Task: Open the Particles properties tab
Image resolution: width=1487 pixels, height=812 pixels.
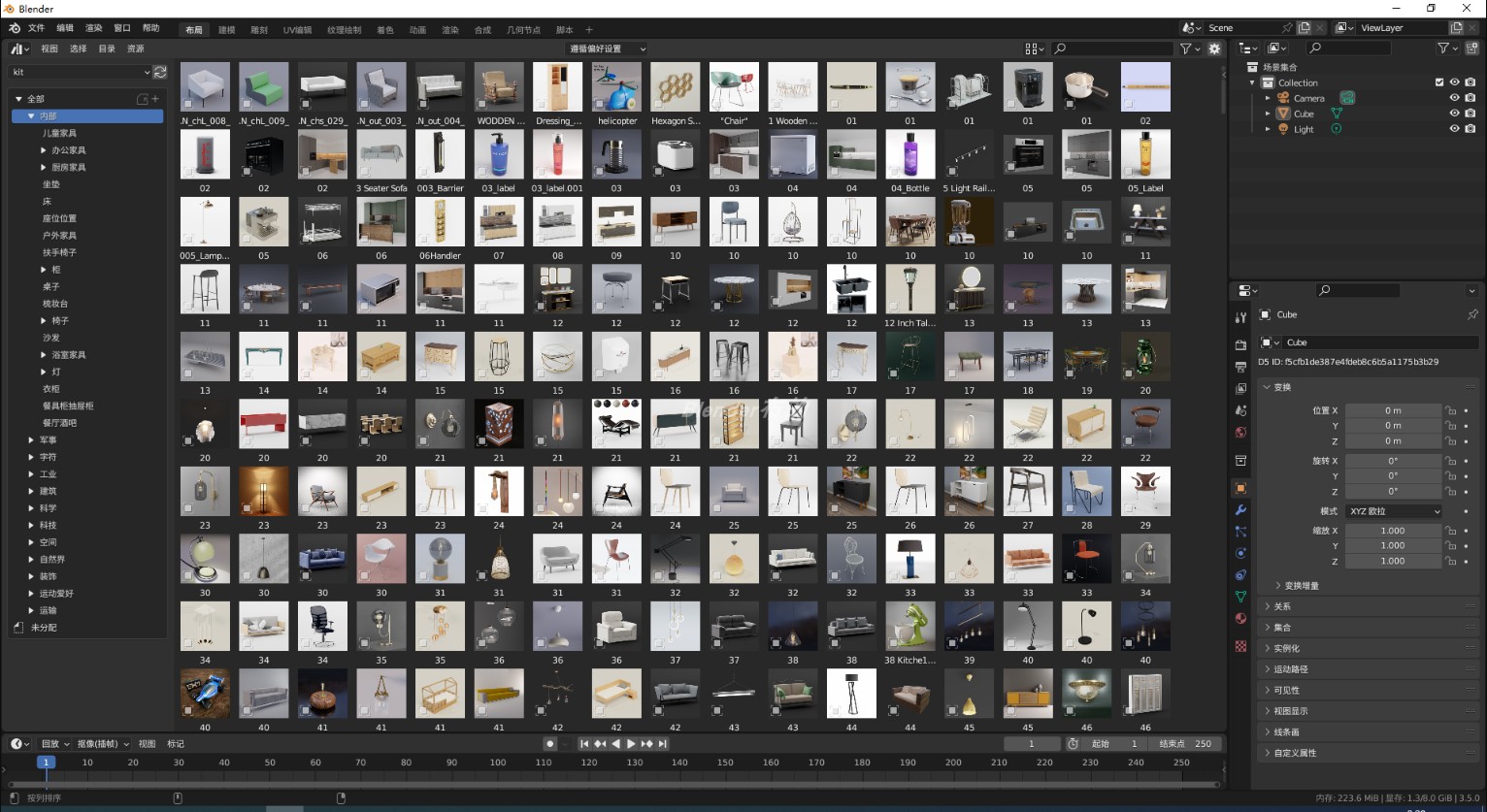Action: pyautogui.click(x=1240, y=532)
